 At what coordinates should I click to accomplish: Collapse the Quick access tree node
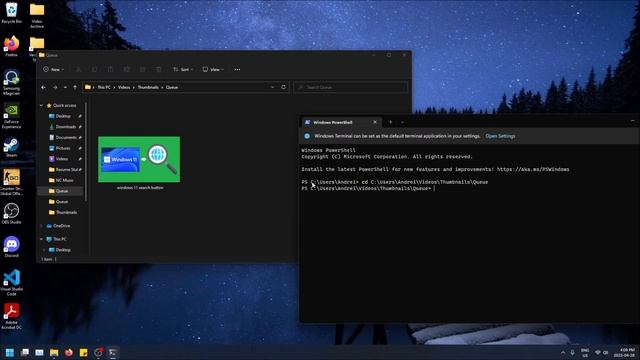point(41,105)
